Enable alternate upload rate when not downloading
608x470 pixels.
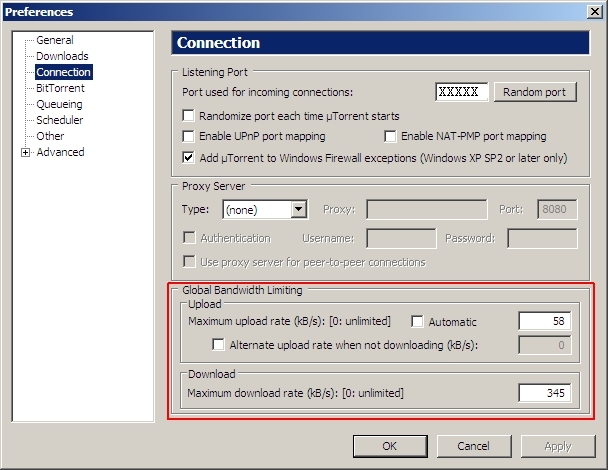click(x=218, y=344)
